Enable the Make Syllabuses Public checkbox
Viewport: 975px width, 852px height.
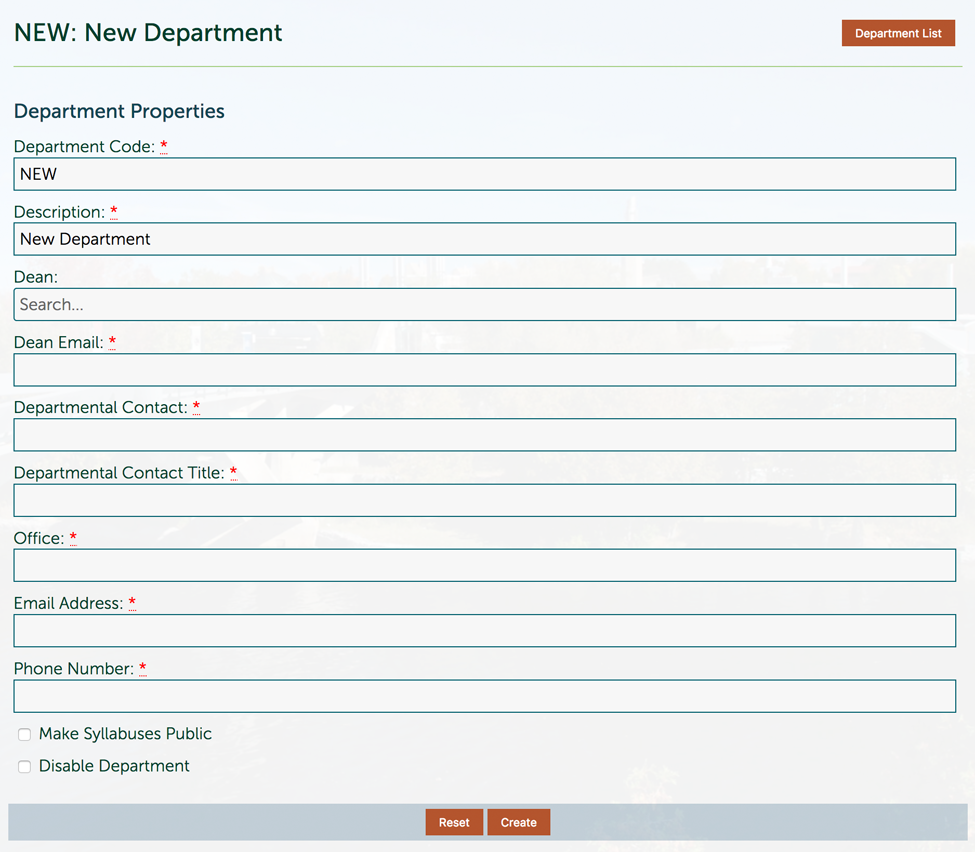point(25,735)
